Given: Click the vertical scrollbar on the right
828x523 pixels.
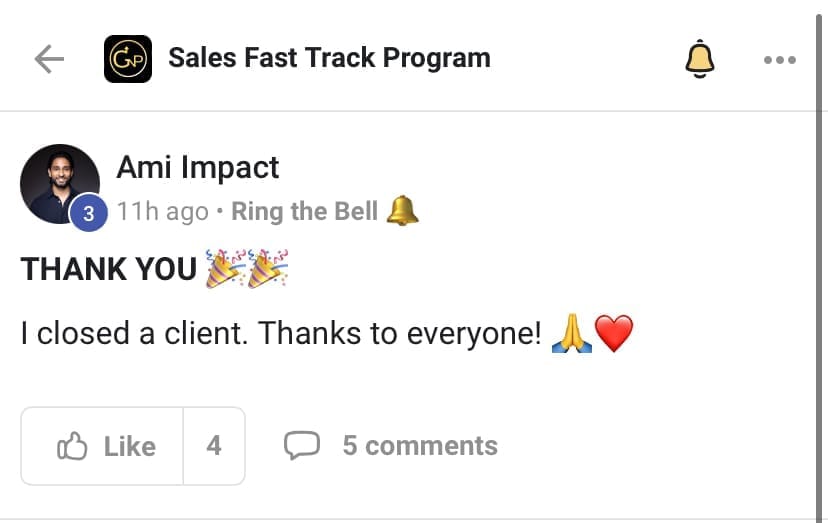Looking at the screenshot, I should pyautogui.click(x=821, y=260).
